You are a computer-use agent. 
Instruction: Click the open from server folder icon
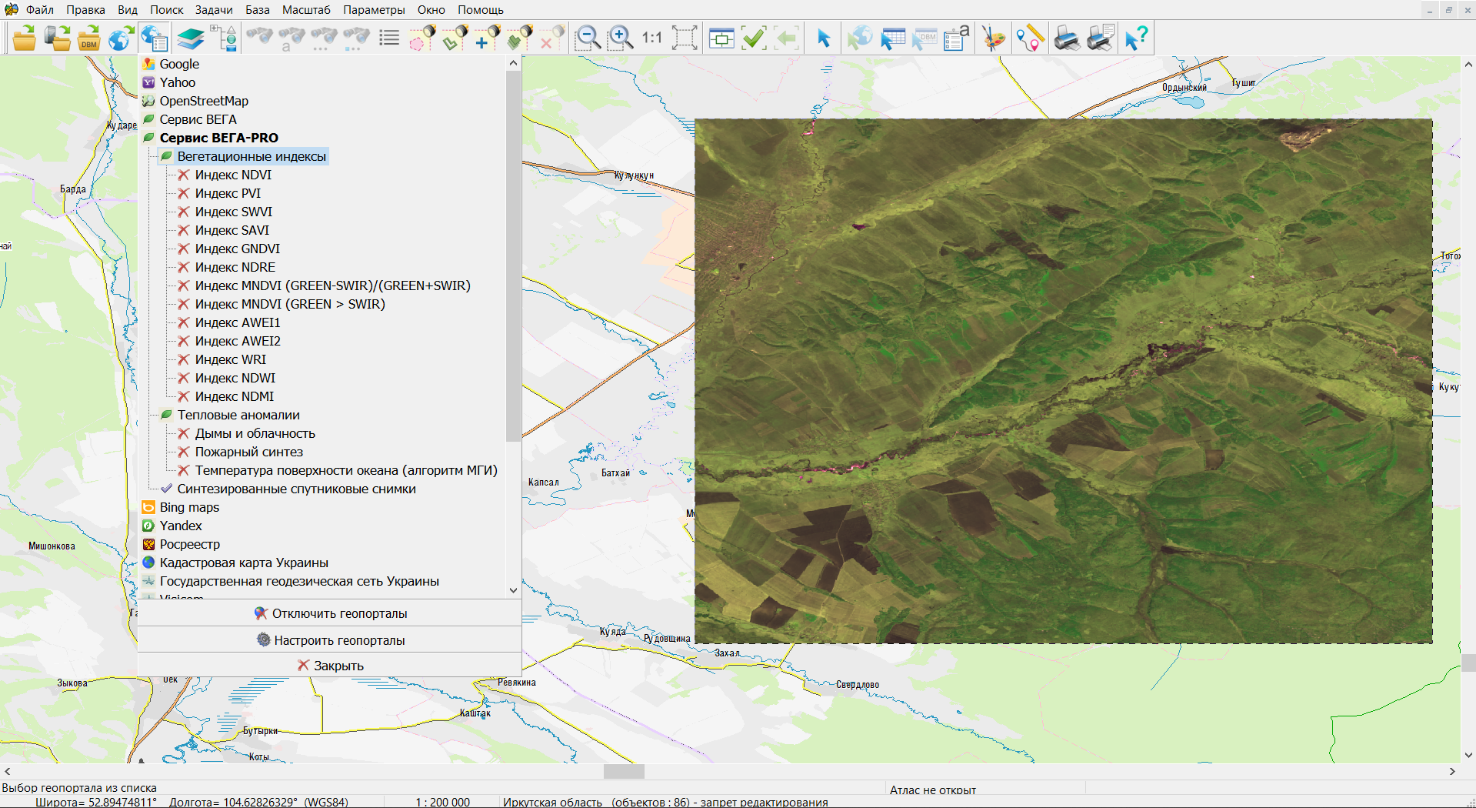click(57, 38)
